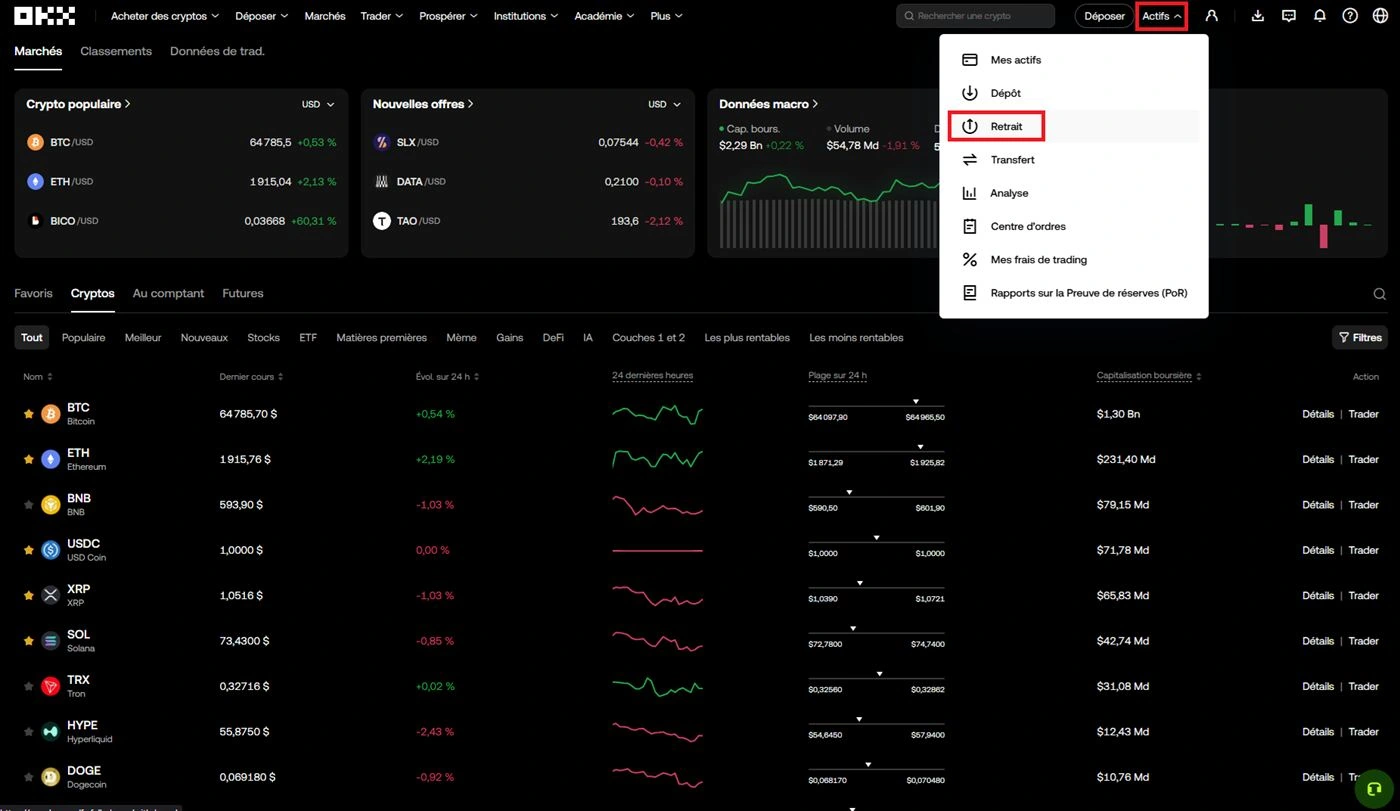Click the Ethereum coin icon in ETH row
This screenshot has height=811, width=1400.
pos(51,459)
